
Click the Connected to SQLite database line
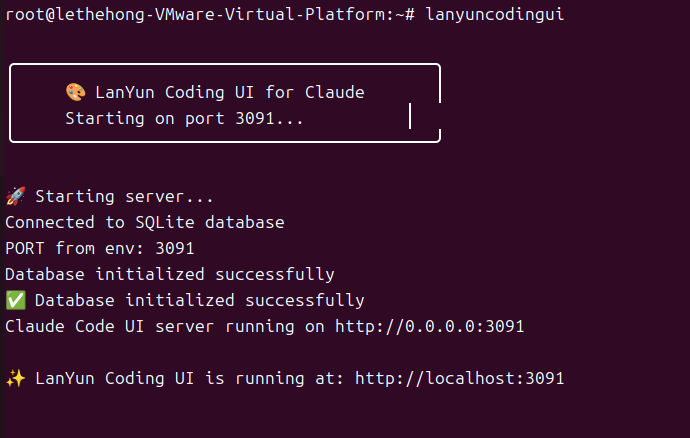tap(145, 222)
